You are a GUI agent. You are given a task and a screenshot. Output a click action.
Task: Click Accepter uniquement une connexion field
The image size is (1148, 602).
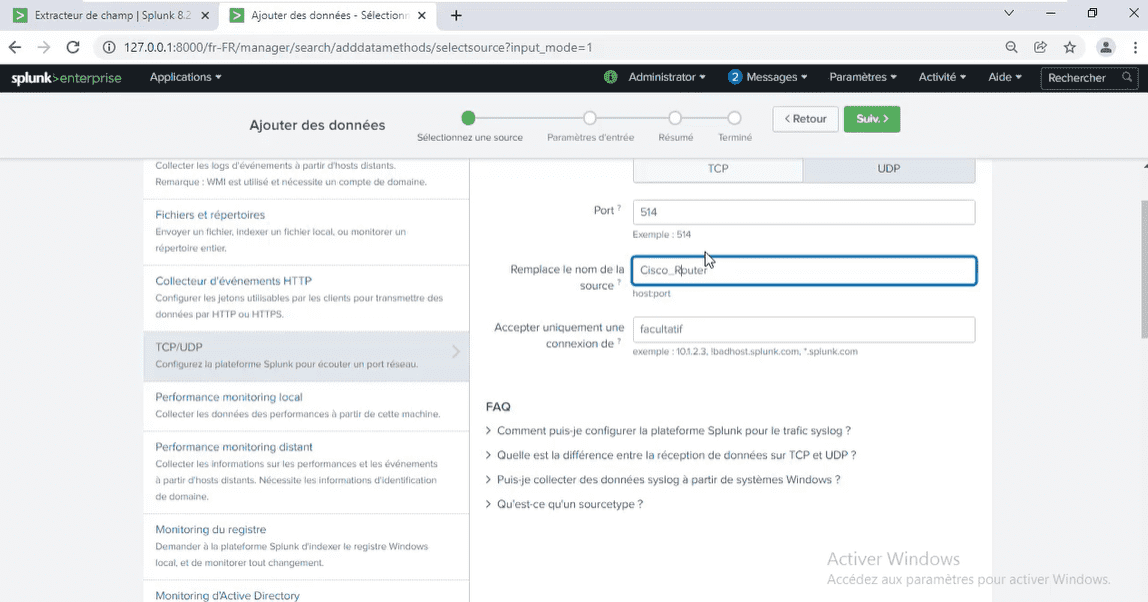[804, 330]
